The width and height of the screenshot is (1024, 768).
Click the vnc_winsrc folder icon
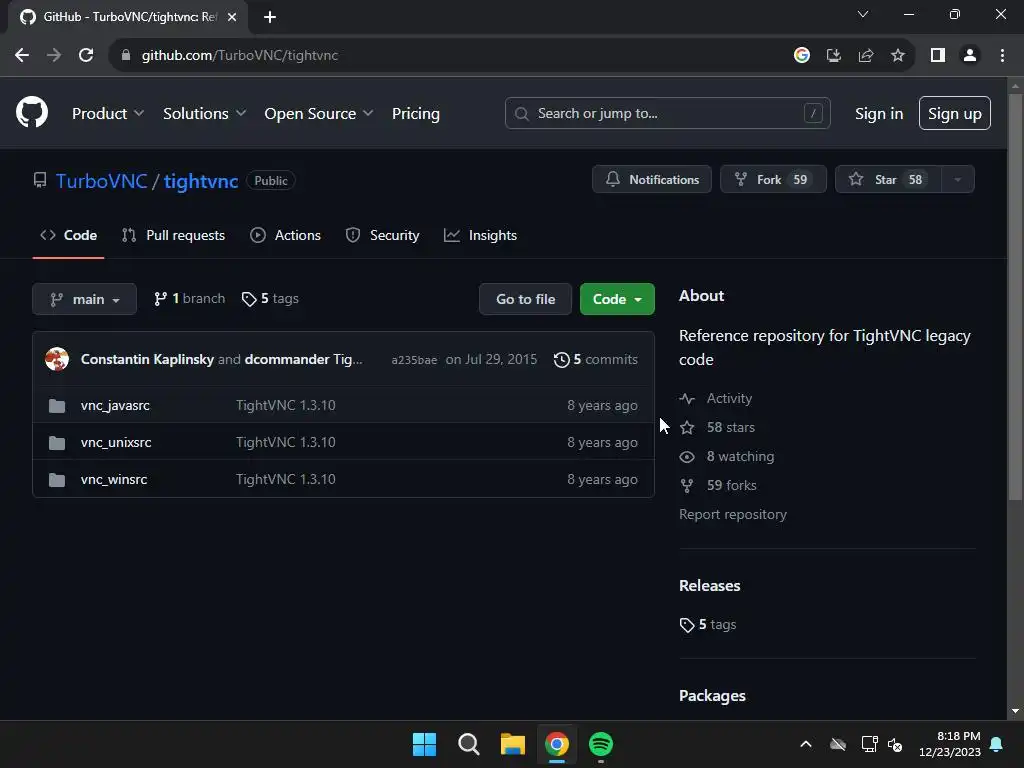click(57, 480)
